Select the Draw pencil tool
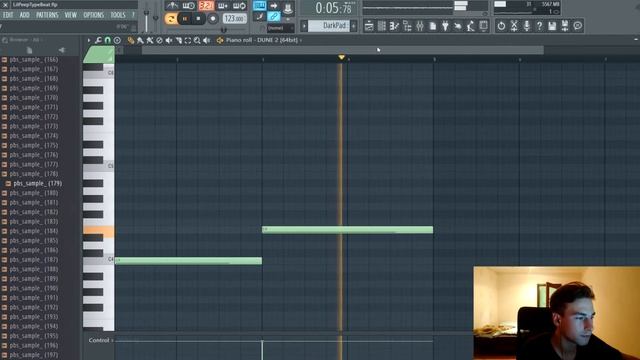 tap(131, 40)
